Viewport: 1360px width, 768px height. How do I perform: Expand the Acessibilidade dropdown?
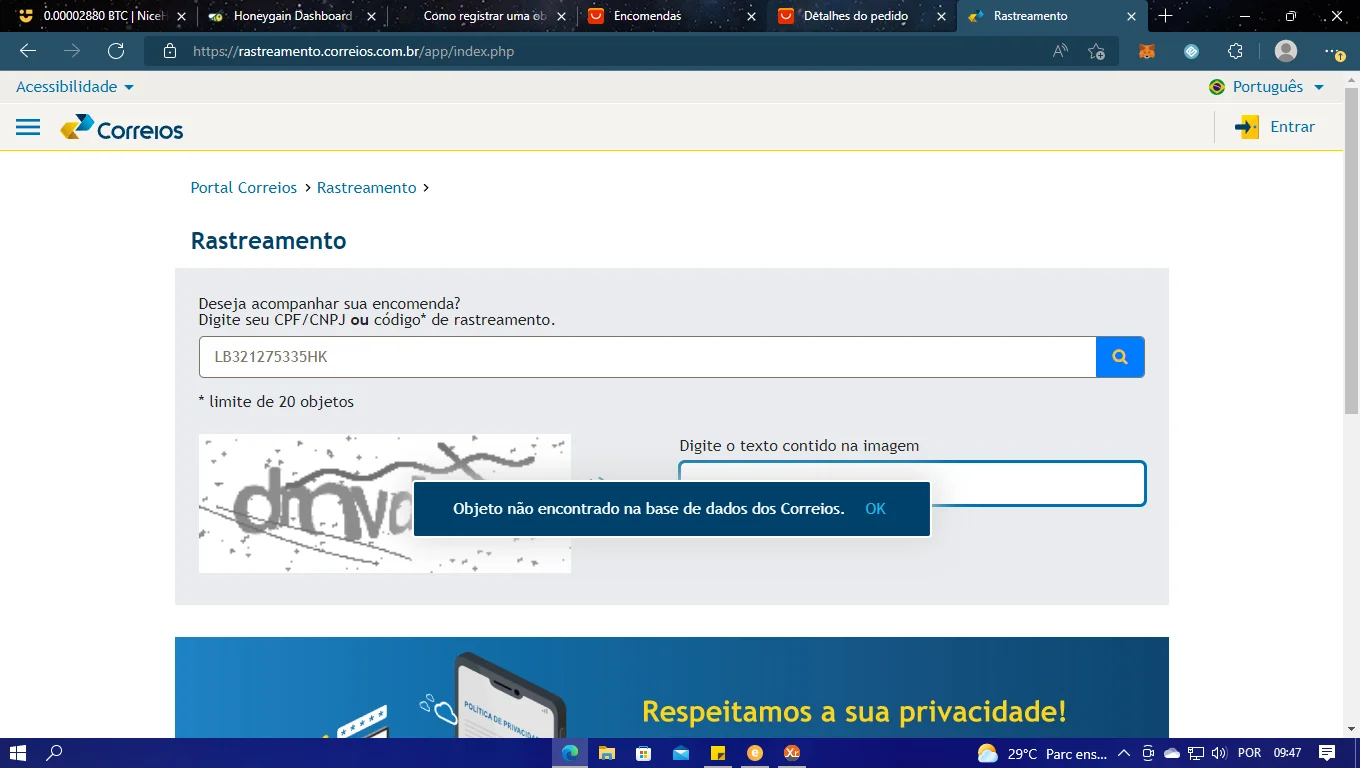pos(75,87)
